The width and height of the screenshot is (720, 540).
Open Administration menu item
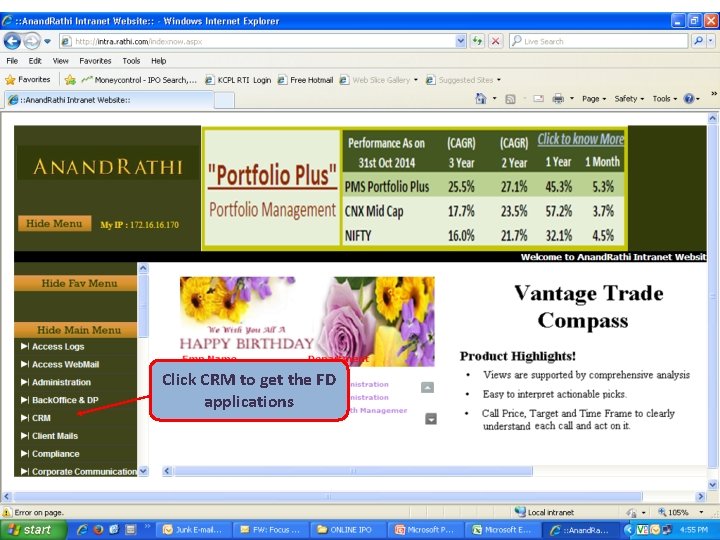tap(56, 382)
